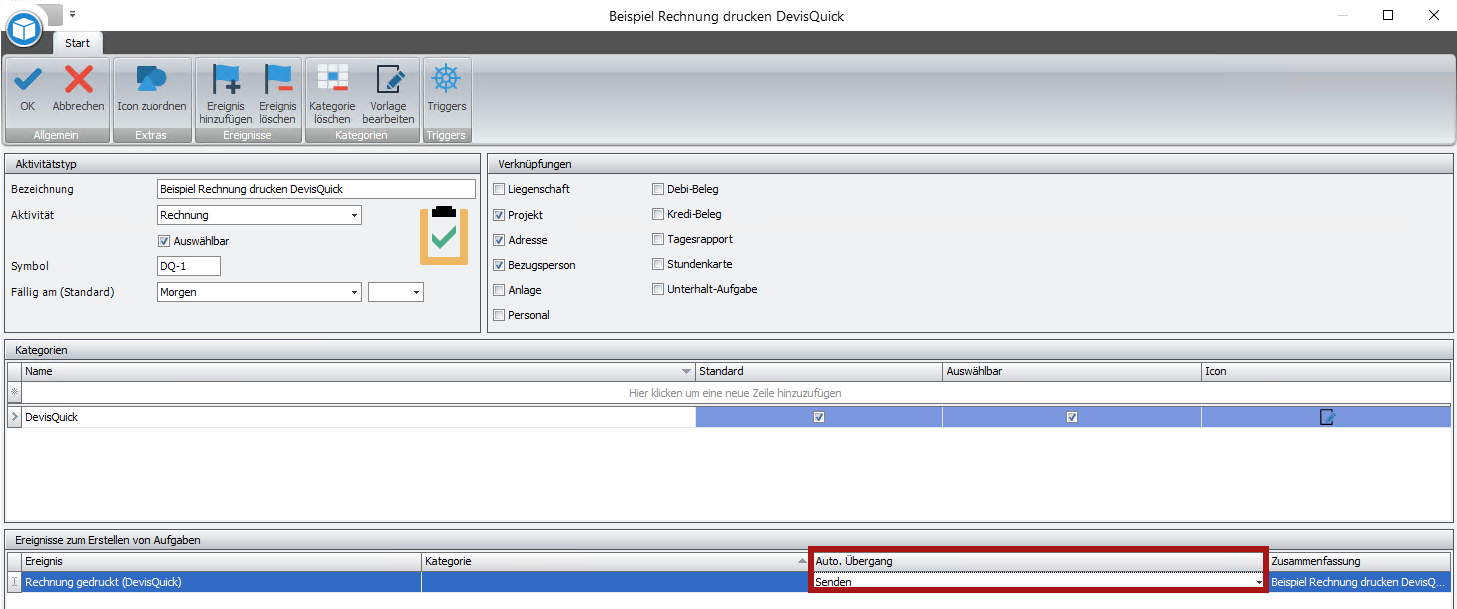Screen dimensions: 1457x609
Task: Enable the Liegenschaft link checkbox
Action: pyautogui.click(x=499, y=189)
